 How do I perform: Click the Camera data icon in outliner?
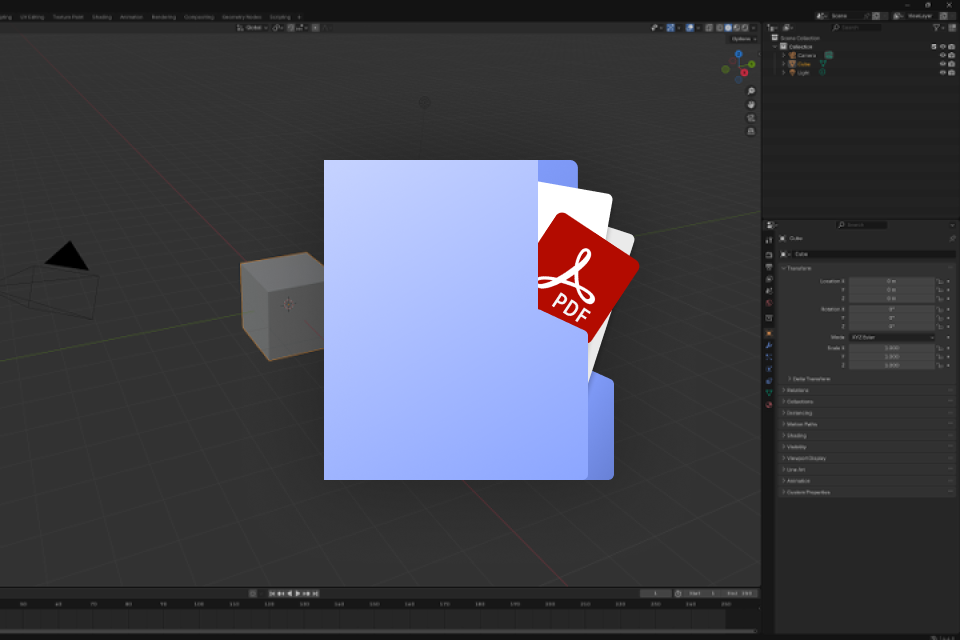tap(828, 55)
